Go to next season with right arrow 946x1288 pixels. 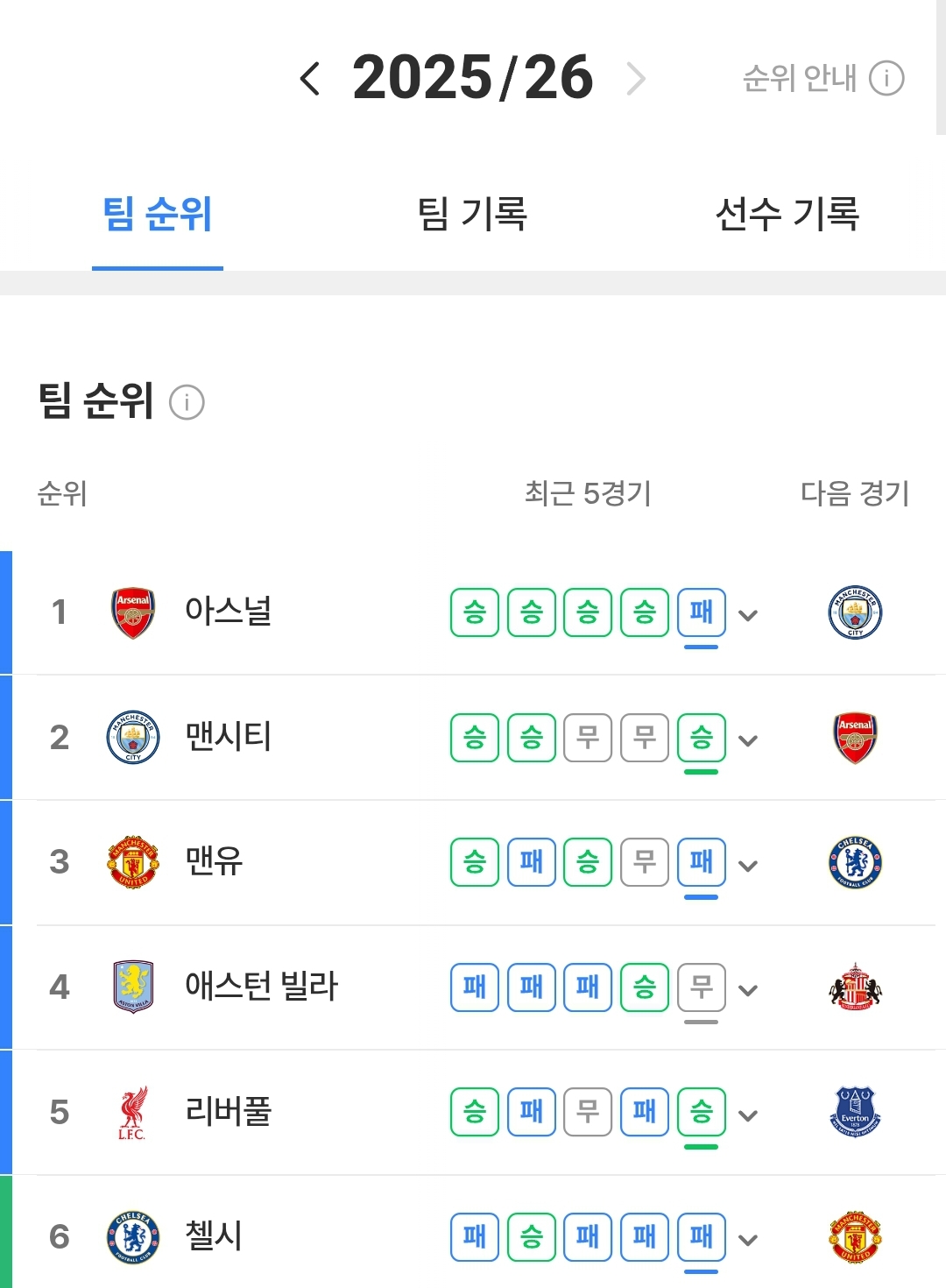(637, 79)
